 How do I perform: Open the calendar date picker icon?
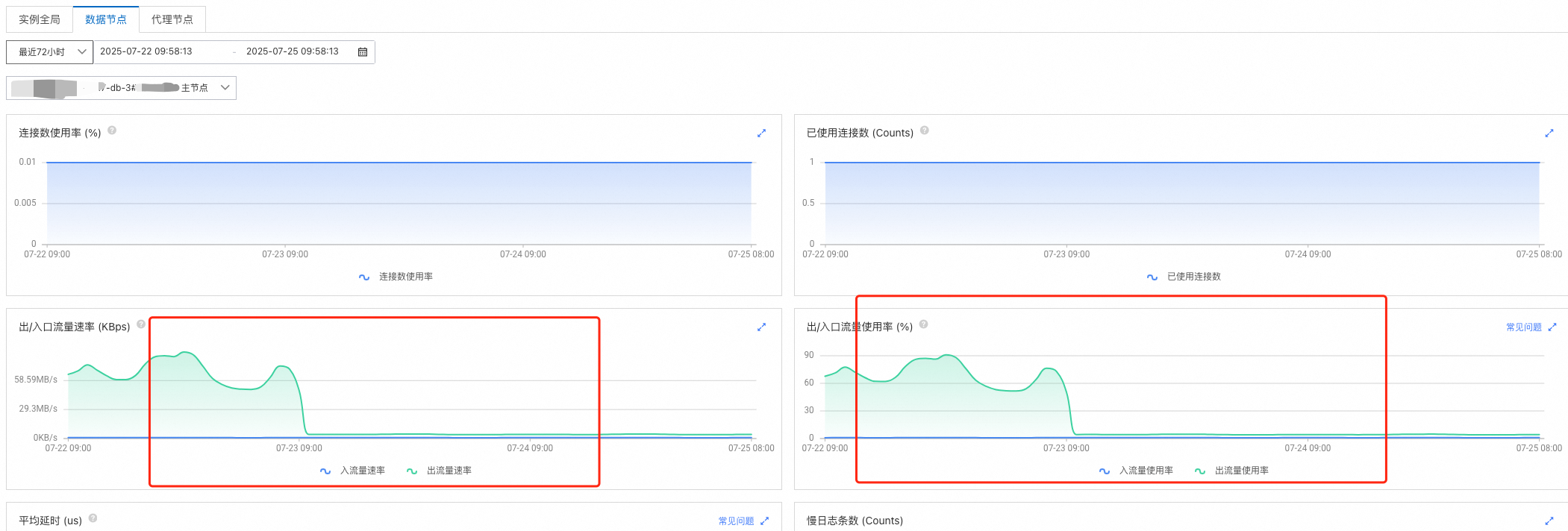(363, 52)
